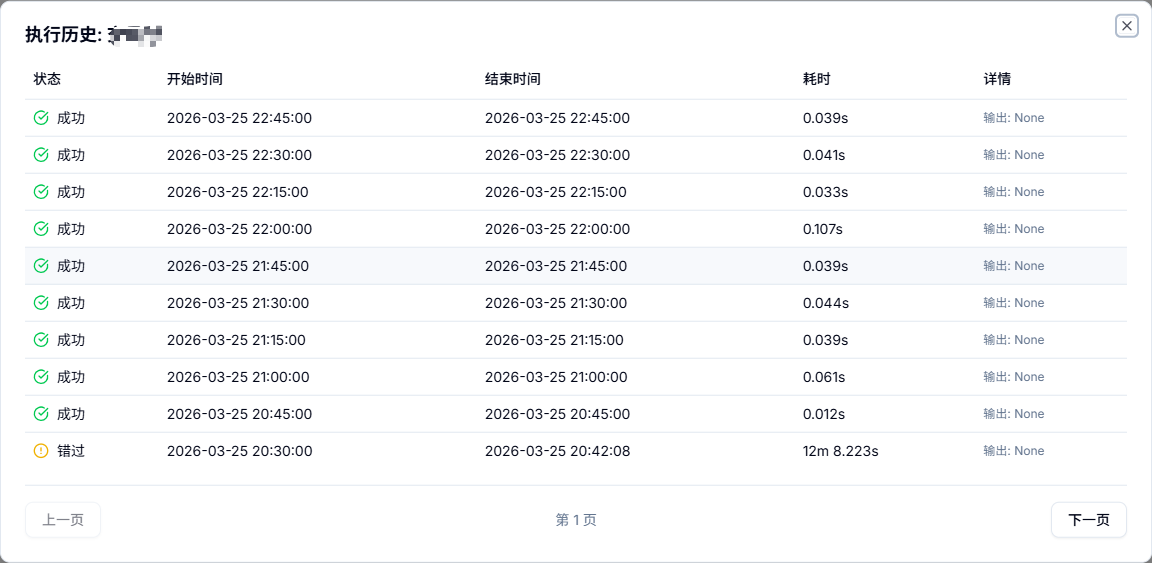This screenshot has height=563, width=1152.
Task: Click end time 2026-03-25 22:30:00
Action: click(x=558, y=155)
